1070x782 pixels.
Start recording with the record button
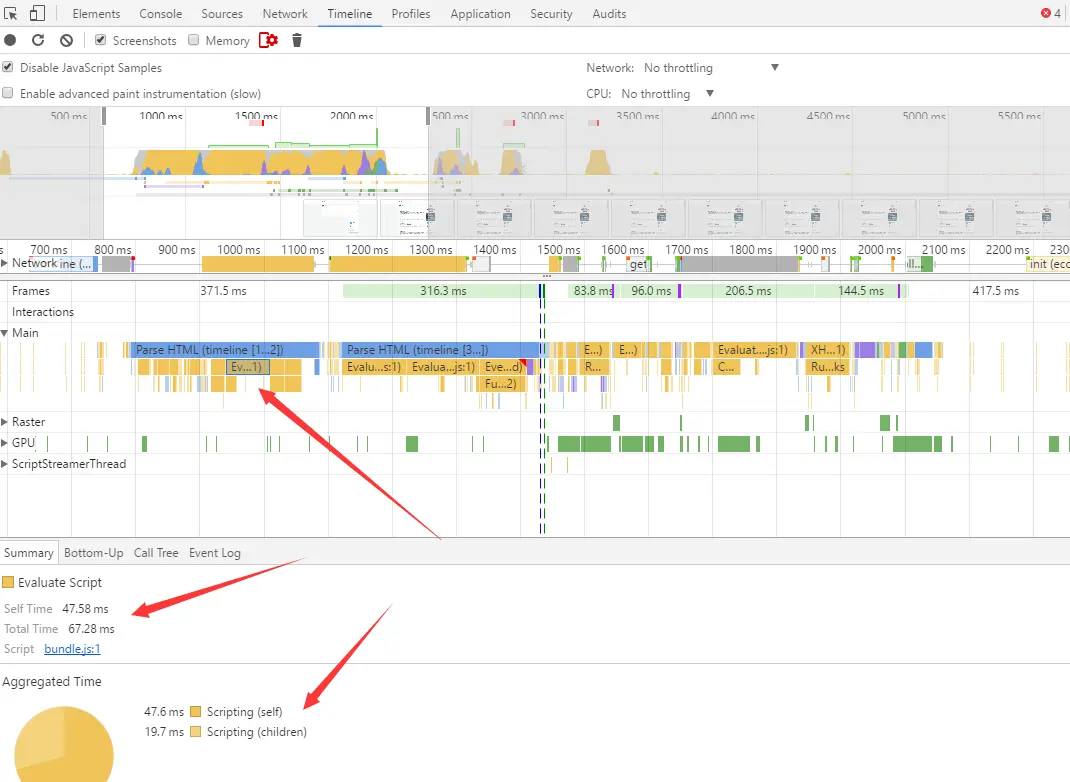point(10,40)
